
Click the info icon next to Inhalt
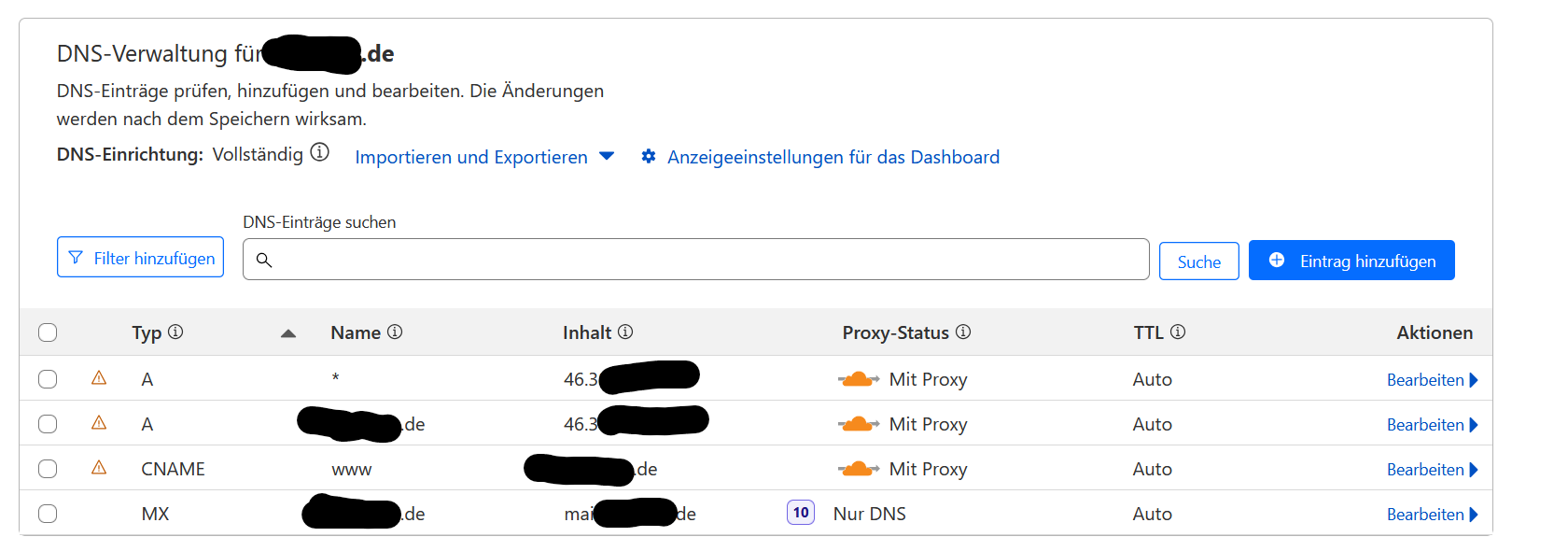[625, 332]
